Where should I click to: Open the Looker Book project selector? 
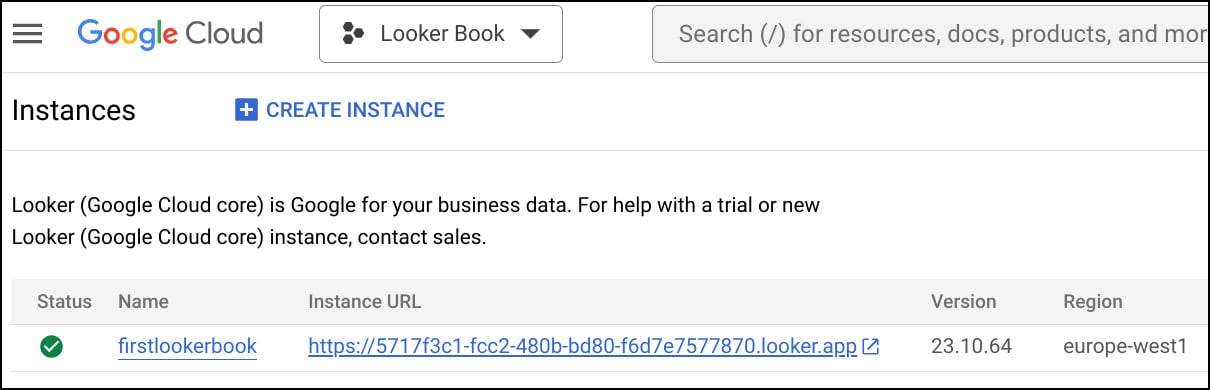(441, 34)
